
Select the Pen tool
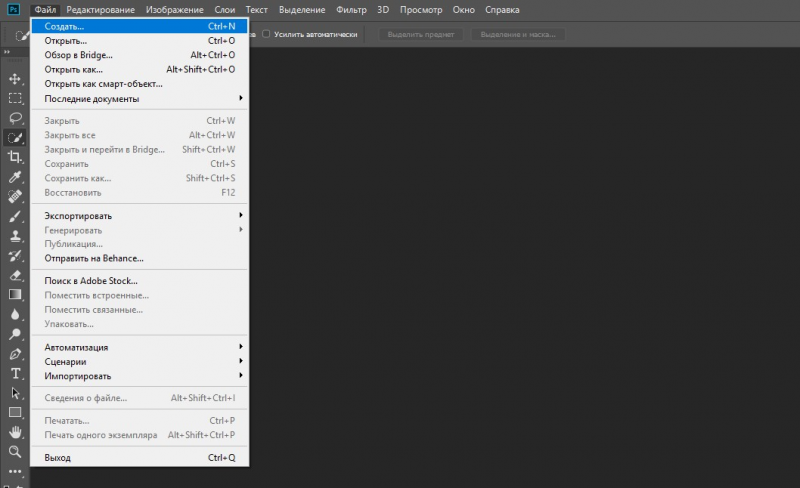(15, 354)
